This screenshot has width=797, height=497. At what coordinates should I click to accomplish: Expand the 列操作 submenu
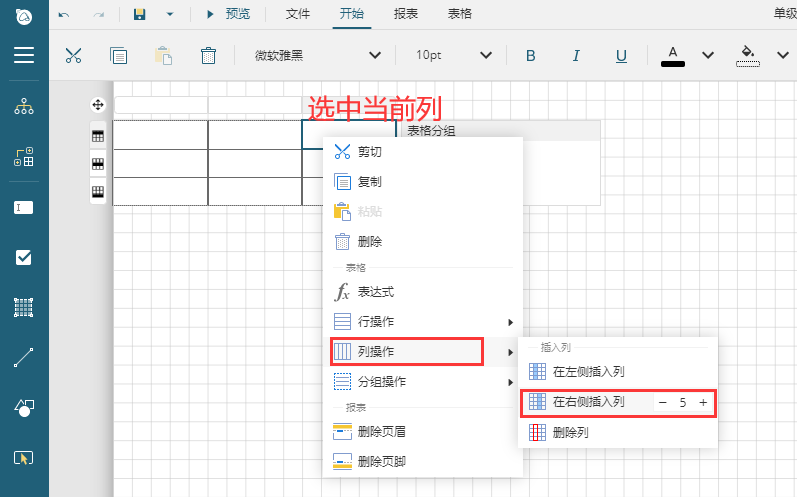pyautogui.click(x=422, y=352)
